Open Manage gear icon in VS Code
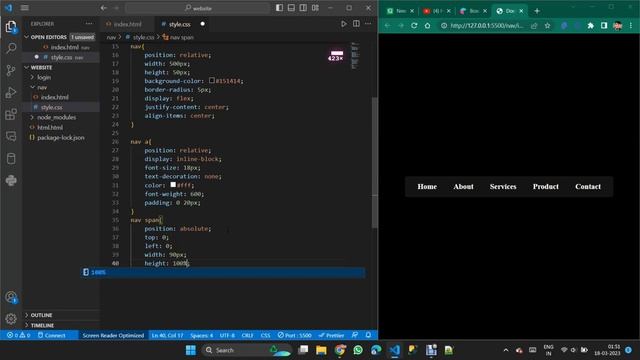The height and width of the screenshot is (360, 640). pyautogui.click(x=11, y=318)
